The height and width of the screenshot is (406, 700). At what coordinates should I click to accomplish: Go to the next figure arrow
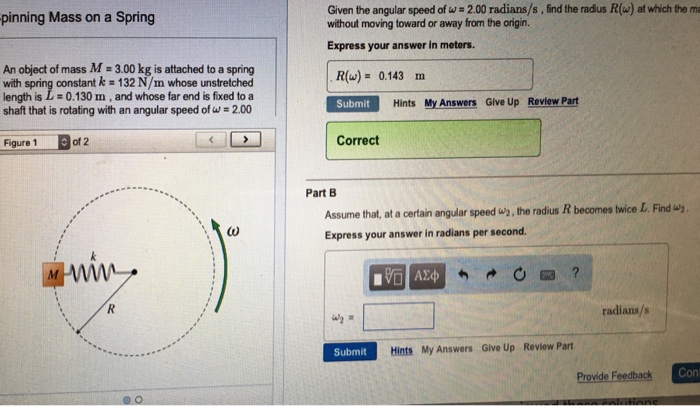[246, 140]
